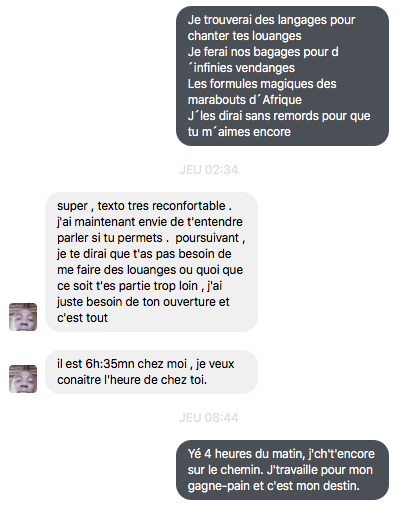Click the line 'gagne-pain et c'est mon destin.'

(274, 486)
